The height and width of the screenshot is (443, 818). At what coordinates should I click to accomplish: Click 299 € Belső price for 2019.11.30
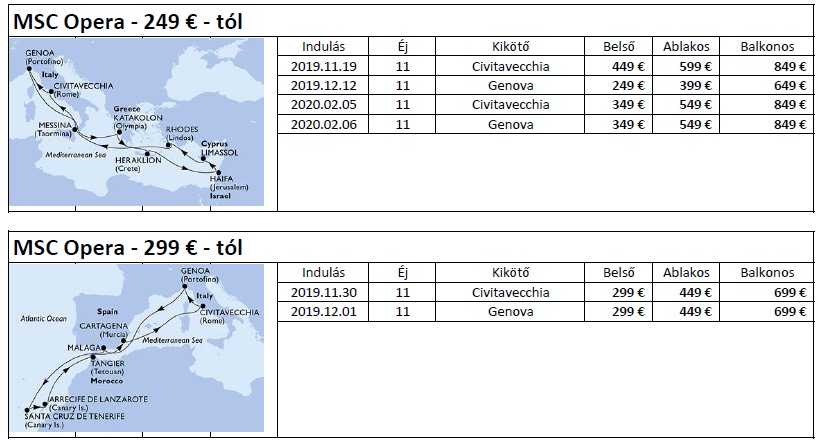click(x=628, y=292)
